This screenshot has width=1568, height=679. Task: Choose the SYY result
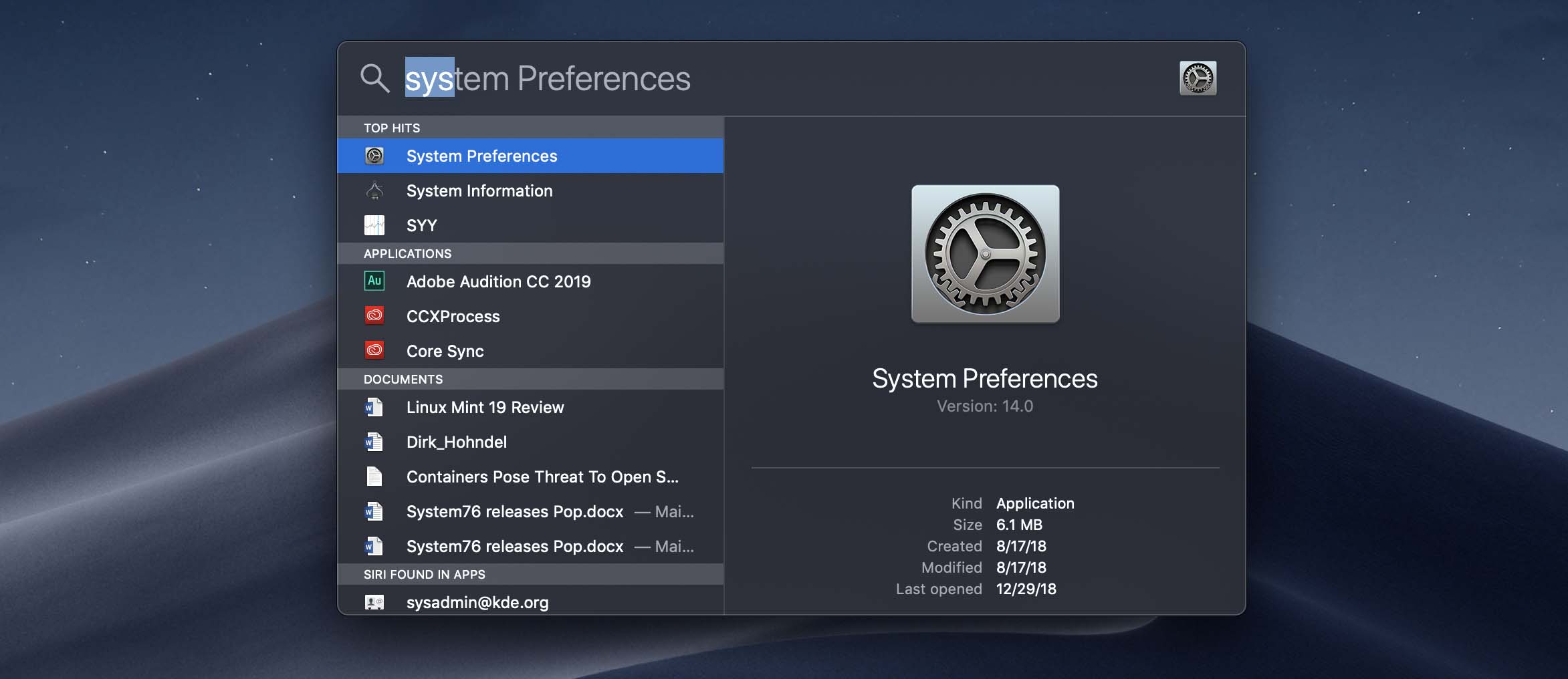click(421, 226)
